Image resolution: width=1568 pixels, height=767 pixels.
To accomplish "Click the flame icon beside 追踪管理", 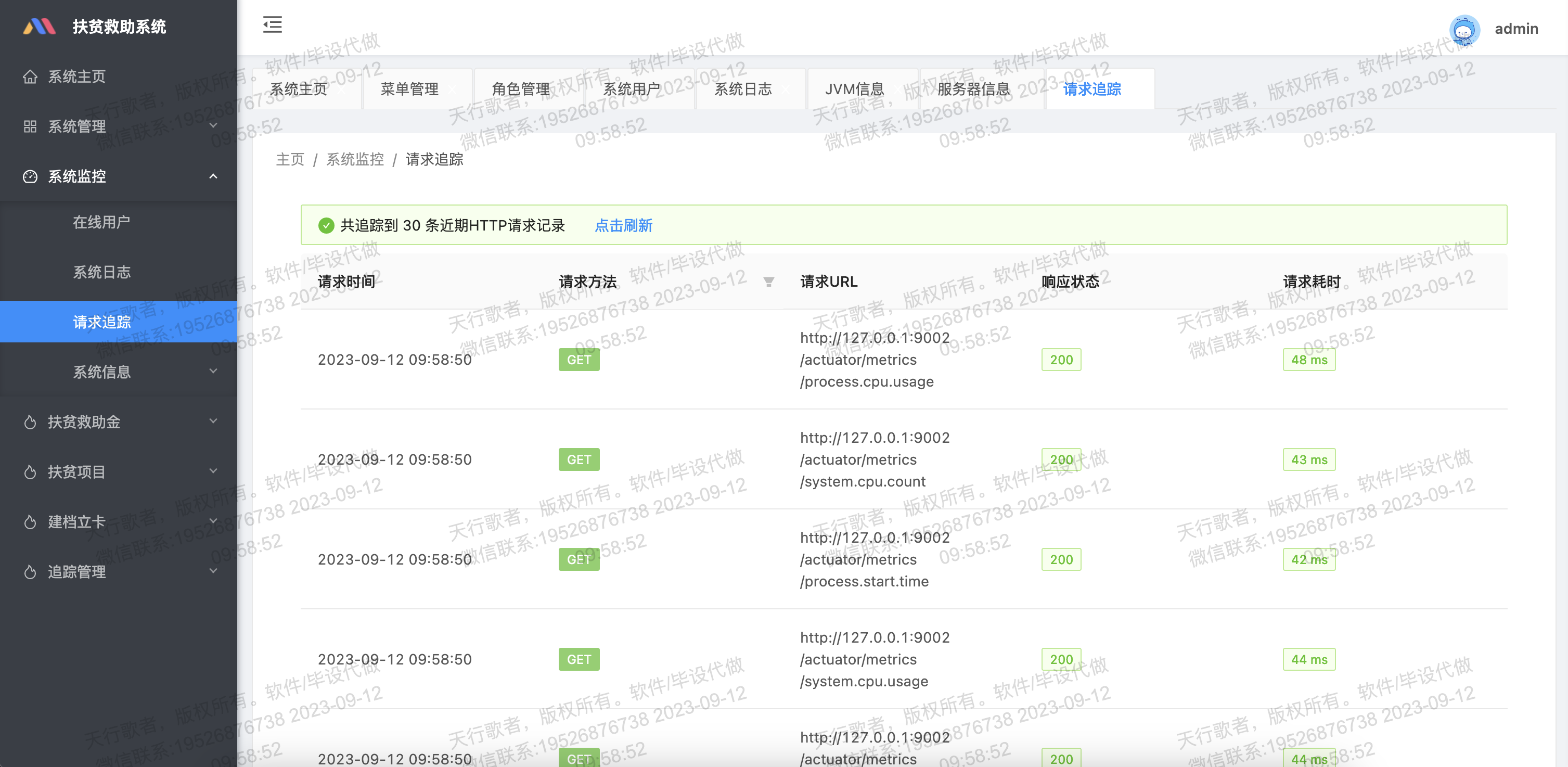I will (30, 571).
